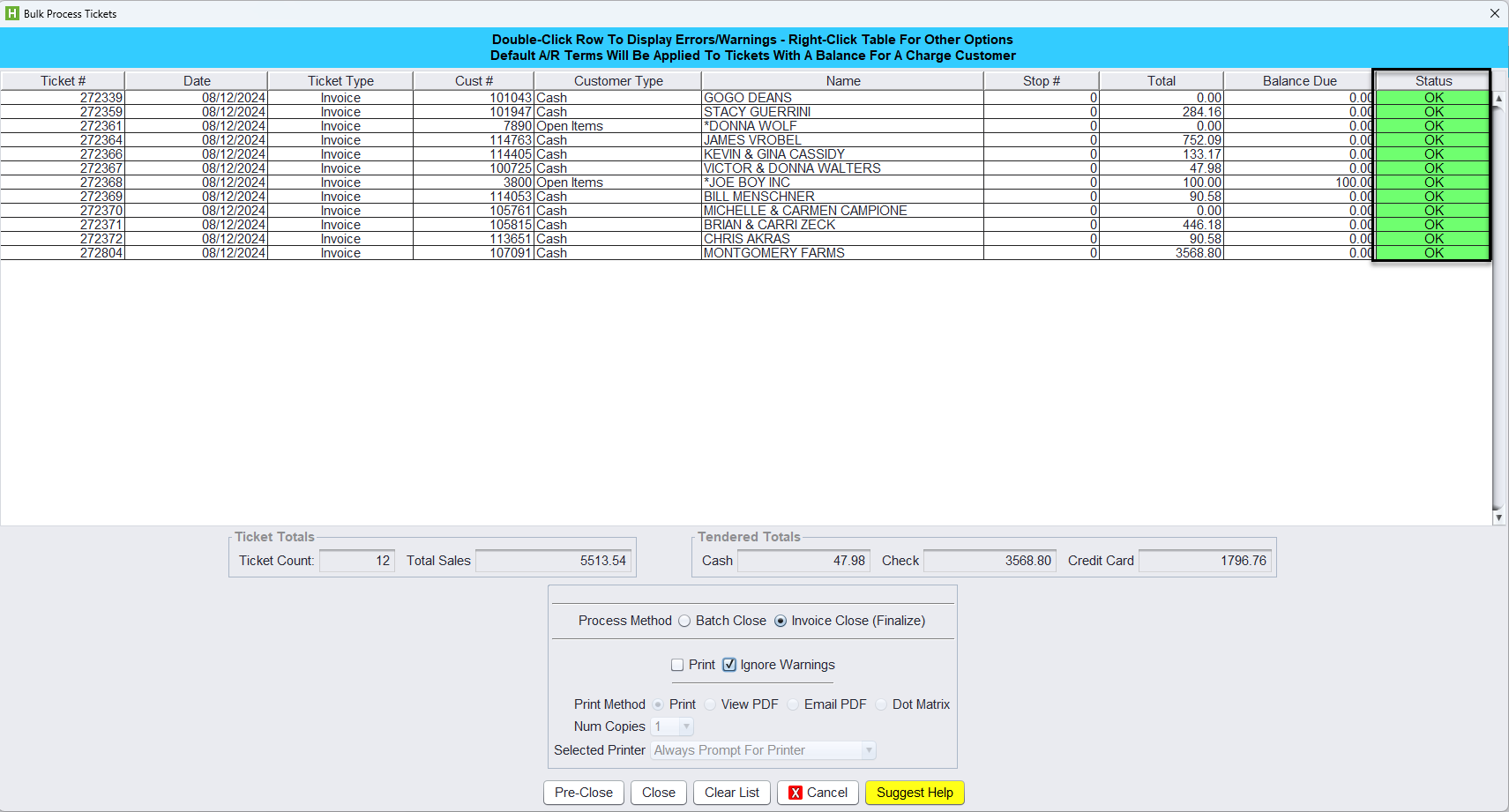Viewport: 1509px width, 812px height.
Task: Click the red X Cancel button
Action: tap(818, 793)
